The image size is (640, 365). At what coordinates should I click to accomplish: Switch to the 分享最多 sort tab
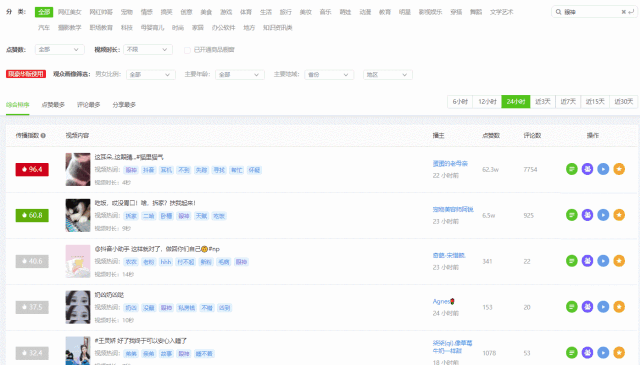[x=124, y=105]
